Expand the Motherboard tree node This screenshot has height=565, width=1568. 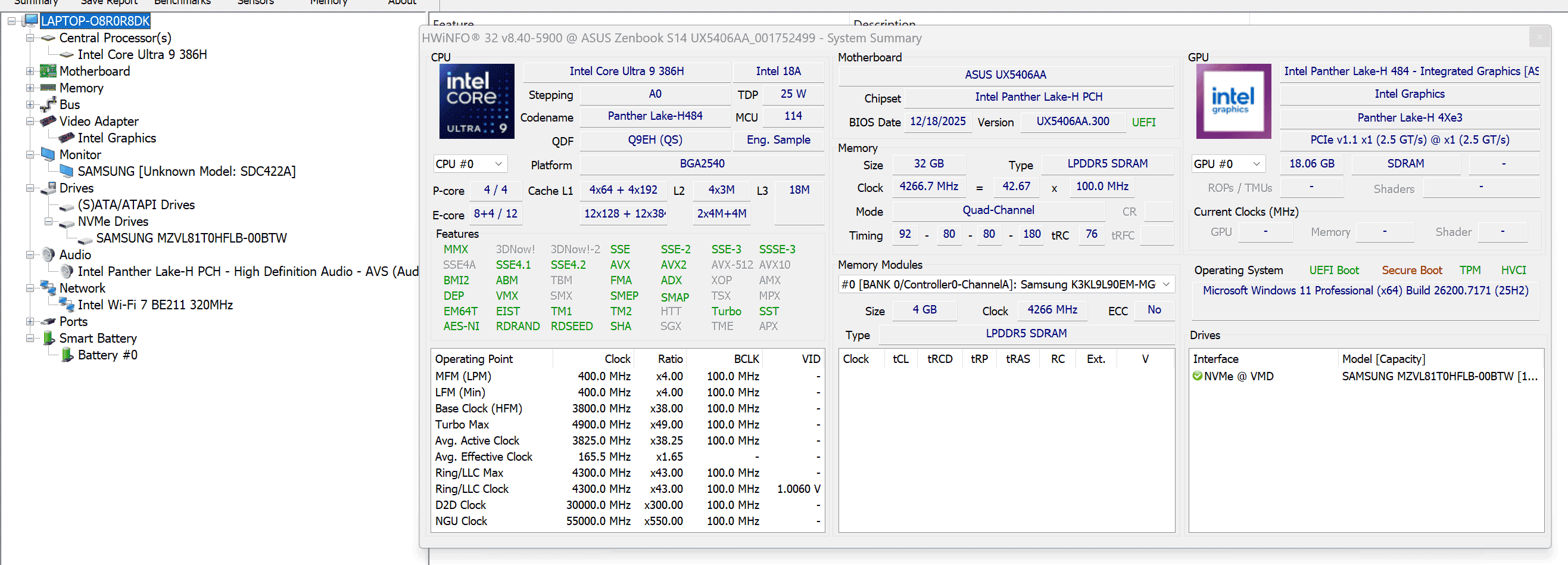(x=30, y=72)
